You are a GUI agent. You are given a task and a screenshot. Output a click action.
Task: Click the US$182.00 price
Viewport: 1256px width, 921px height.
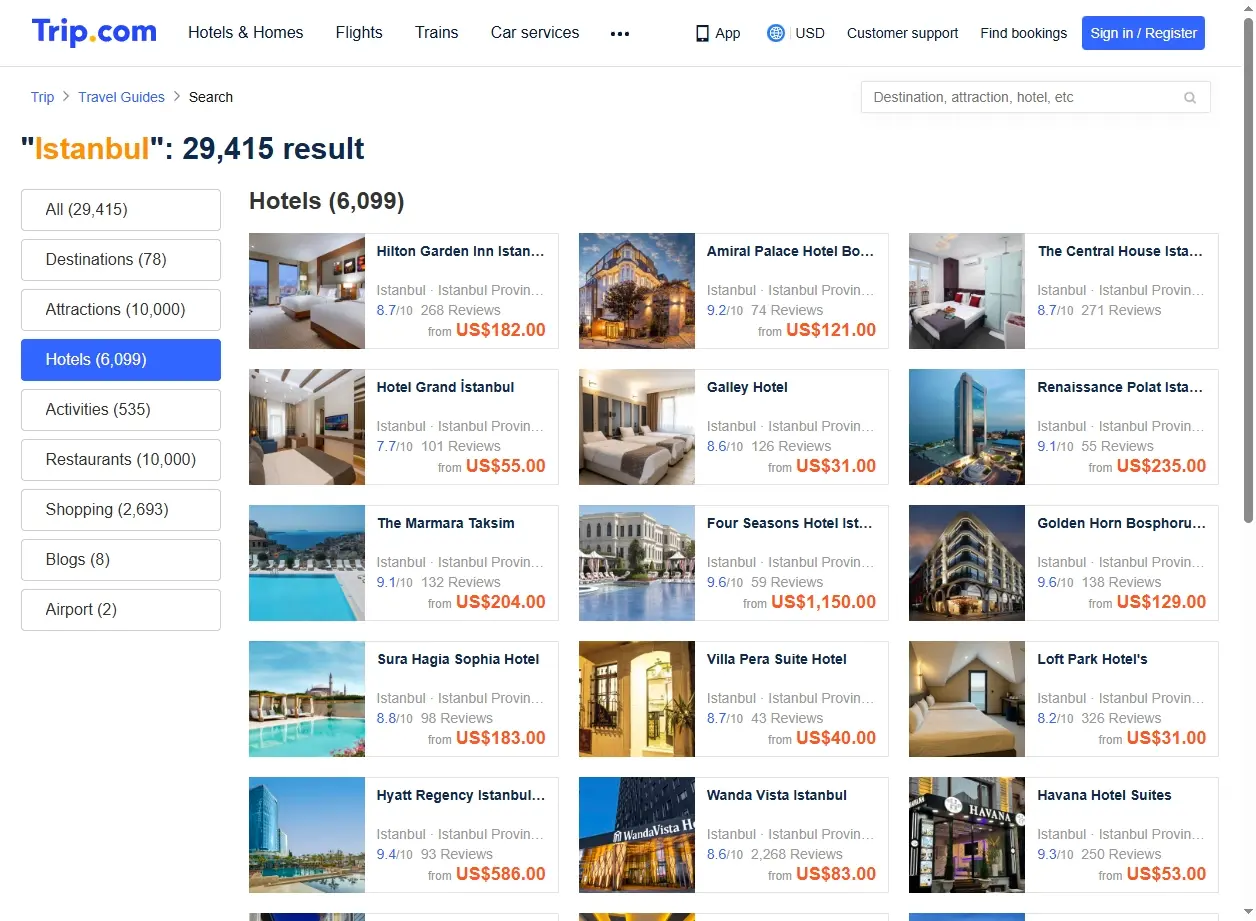[x=501, y=331]
